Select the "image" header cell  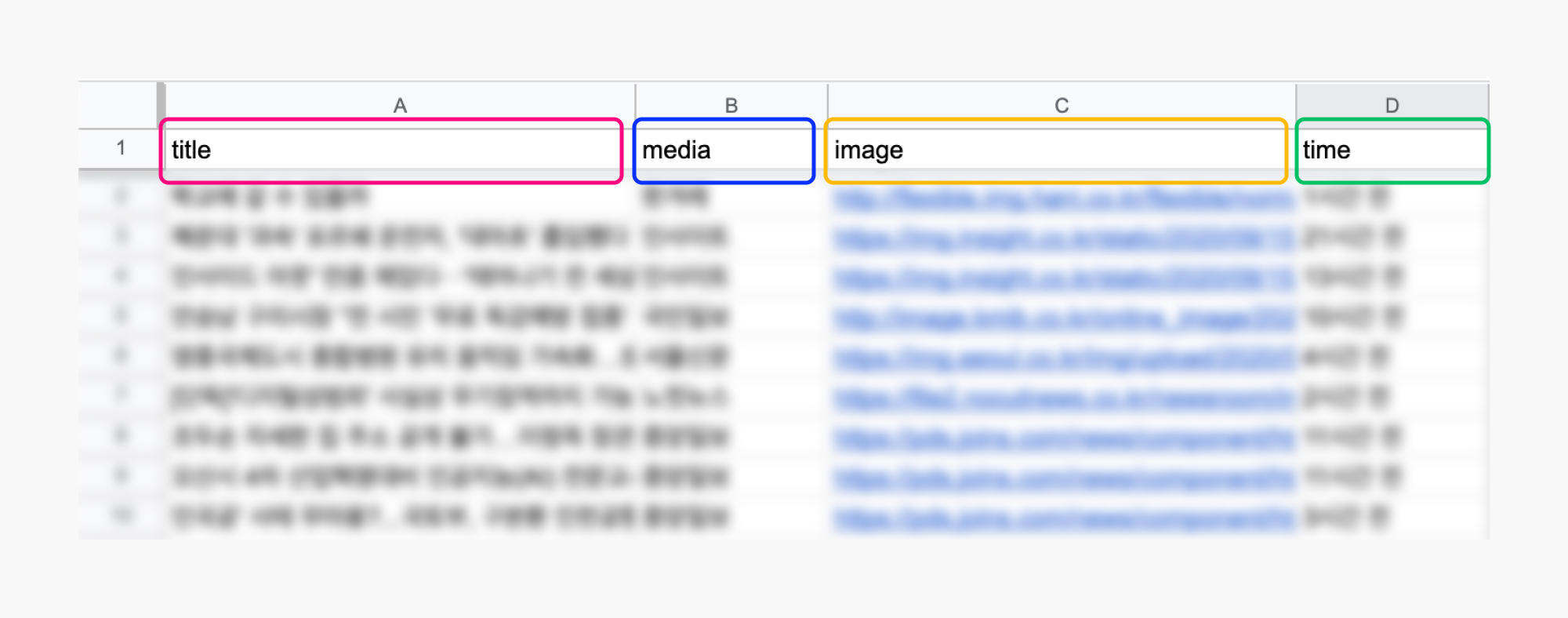pos(1055,151)
